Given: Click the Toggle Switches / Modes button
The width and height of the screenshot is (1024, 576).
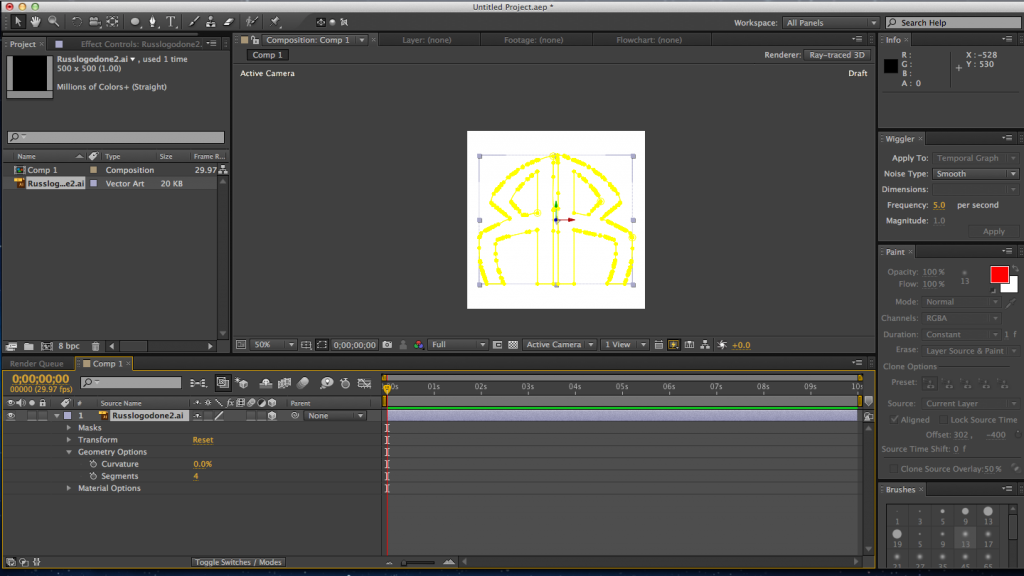Looking at the screenshot, I should pos(237,563).
